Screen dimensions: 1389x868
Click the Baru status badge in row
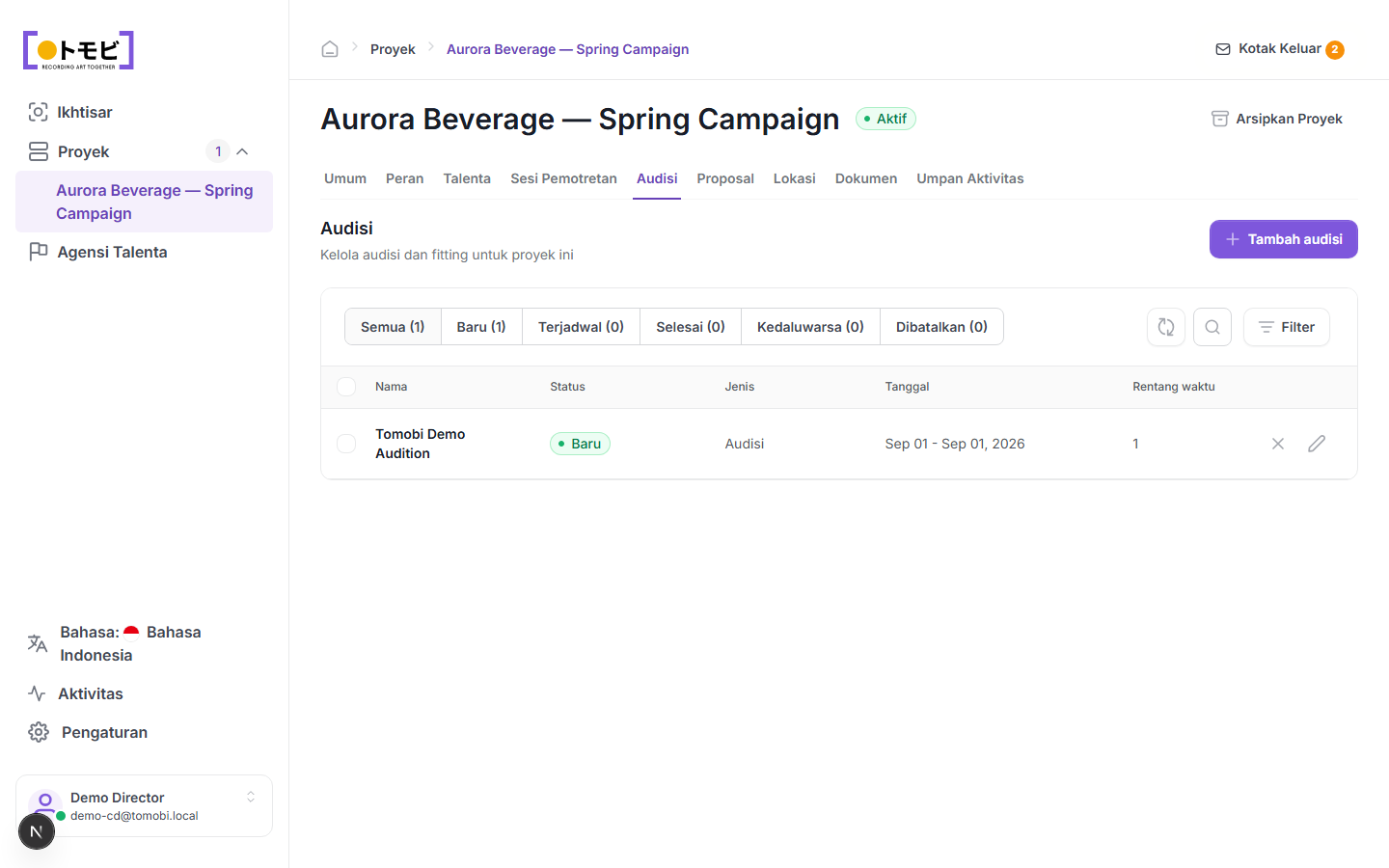point(580,444)
